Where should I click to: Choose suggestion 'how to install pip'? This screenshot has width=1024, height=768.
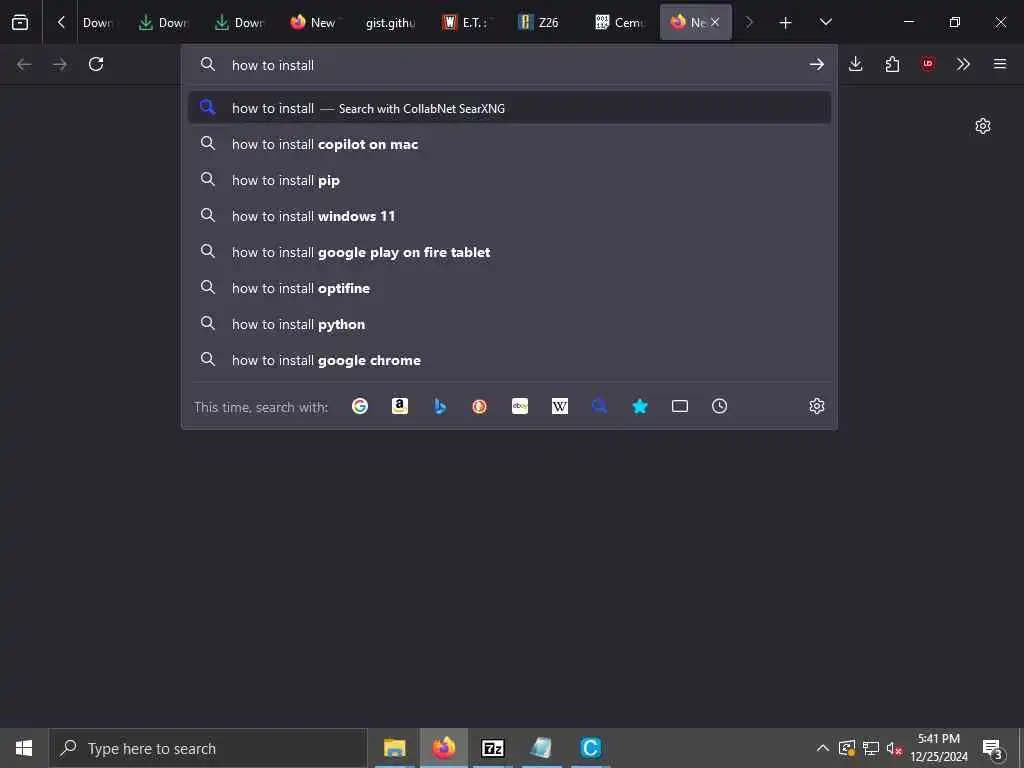click(x=509, y=180)
